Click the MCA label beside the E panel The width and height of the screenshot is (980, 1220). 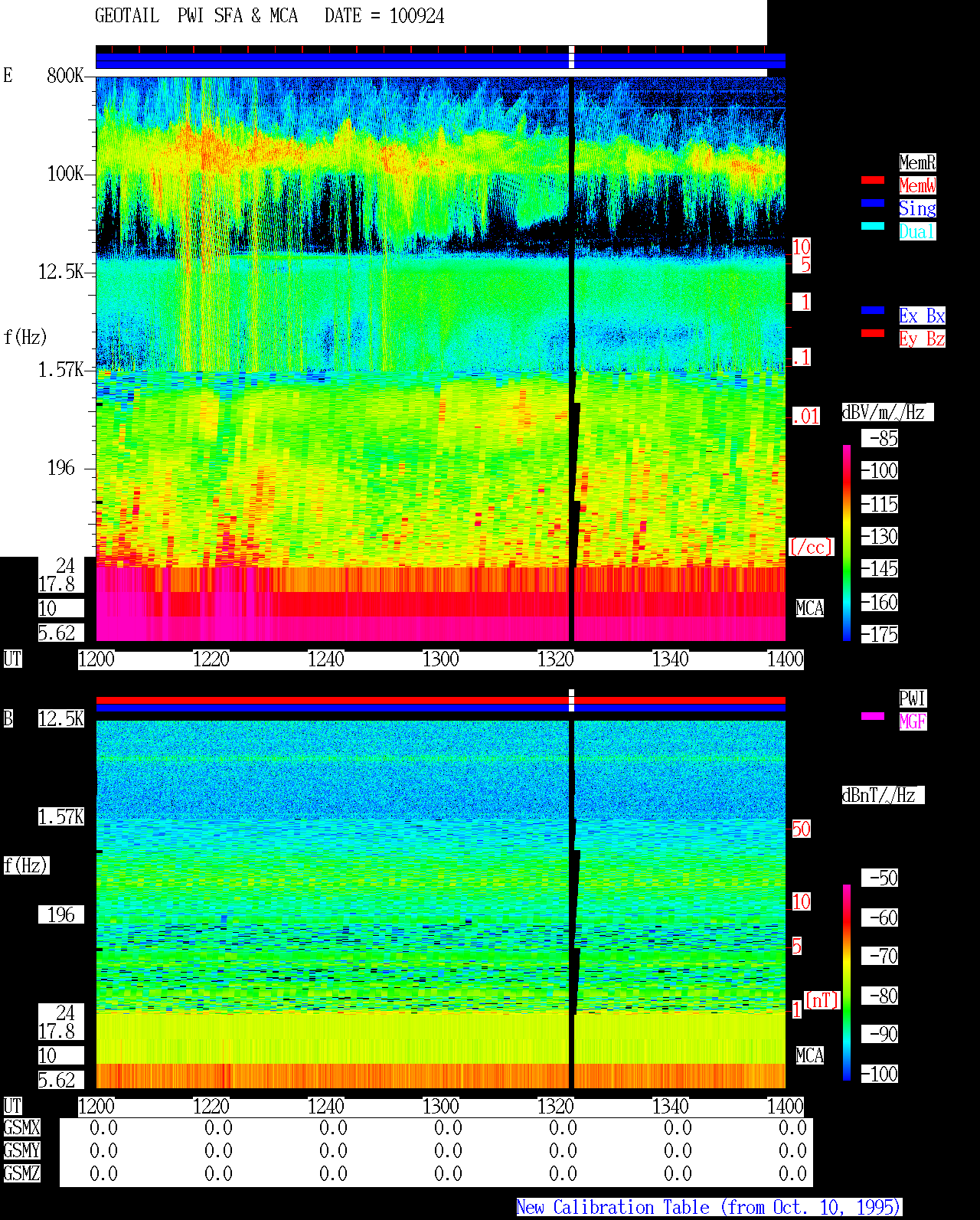[x=810, y=608]
